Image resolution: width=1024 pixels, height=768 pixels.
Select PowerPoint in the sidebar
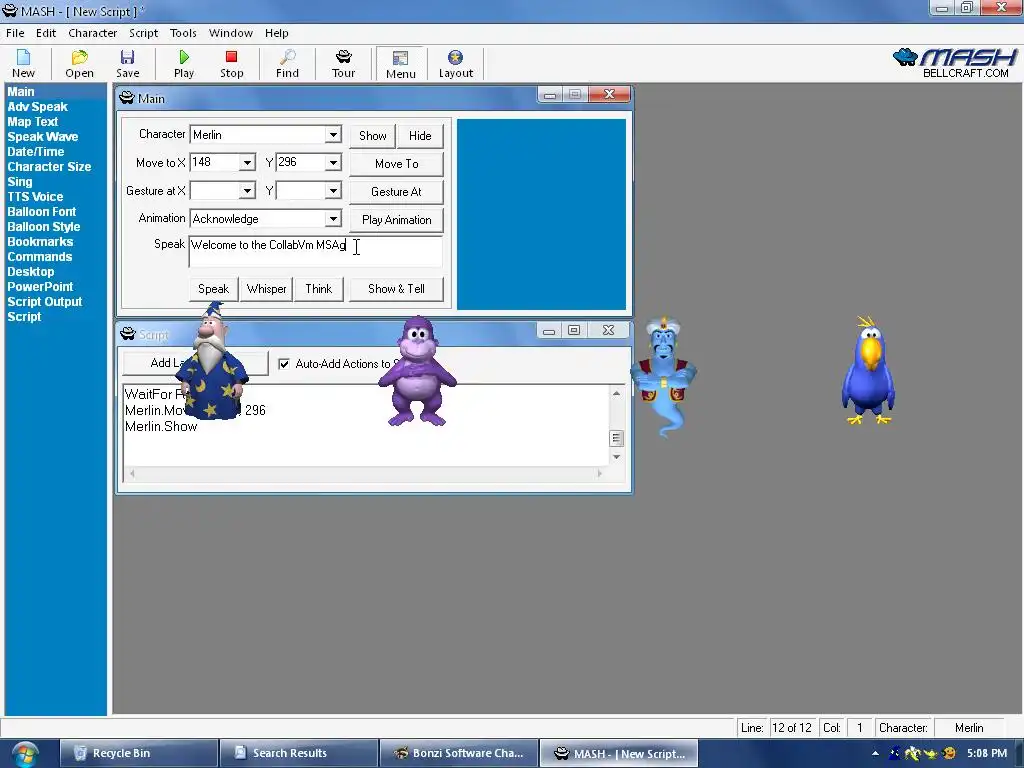click(40, 287)
